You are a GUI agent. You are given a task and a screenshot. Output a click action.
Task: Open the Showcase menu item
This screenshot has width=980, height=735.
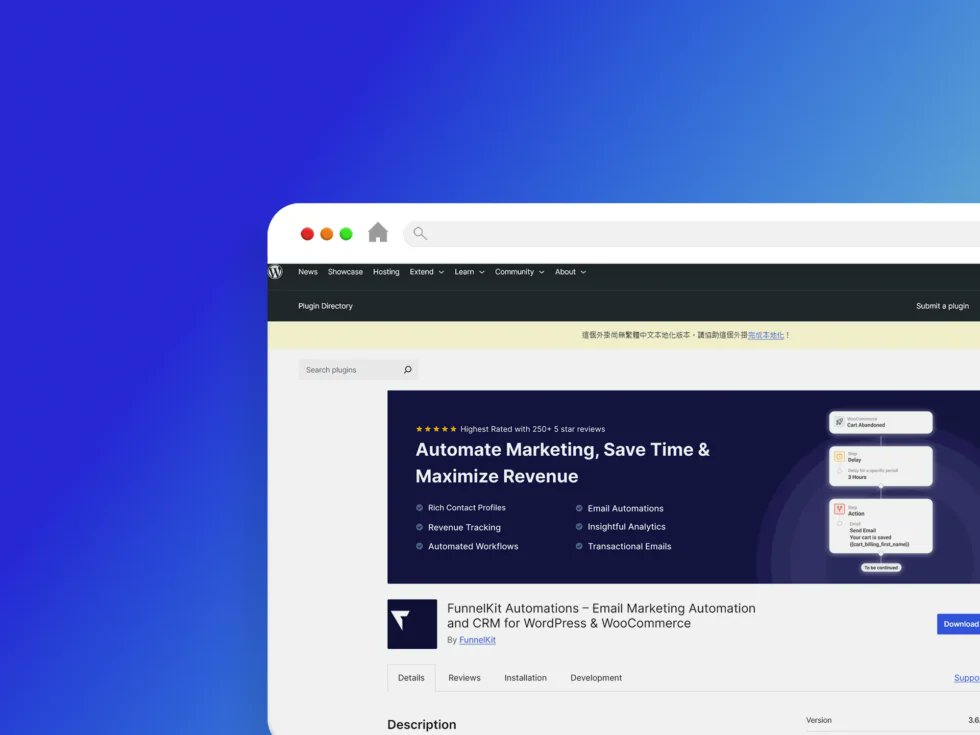[x=345, y=272]
